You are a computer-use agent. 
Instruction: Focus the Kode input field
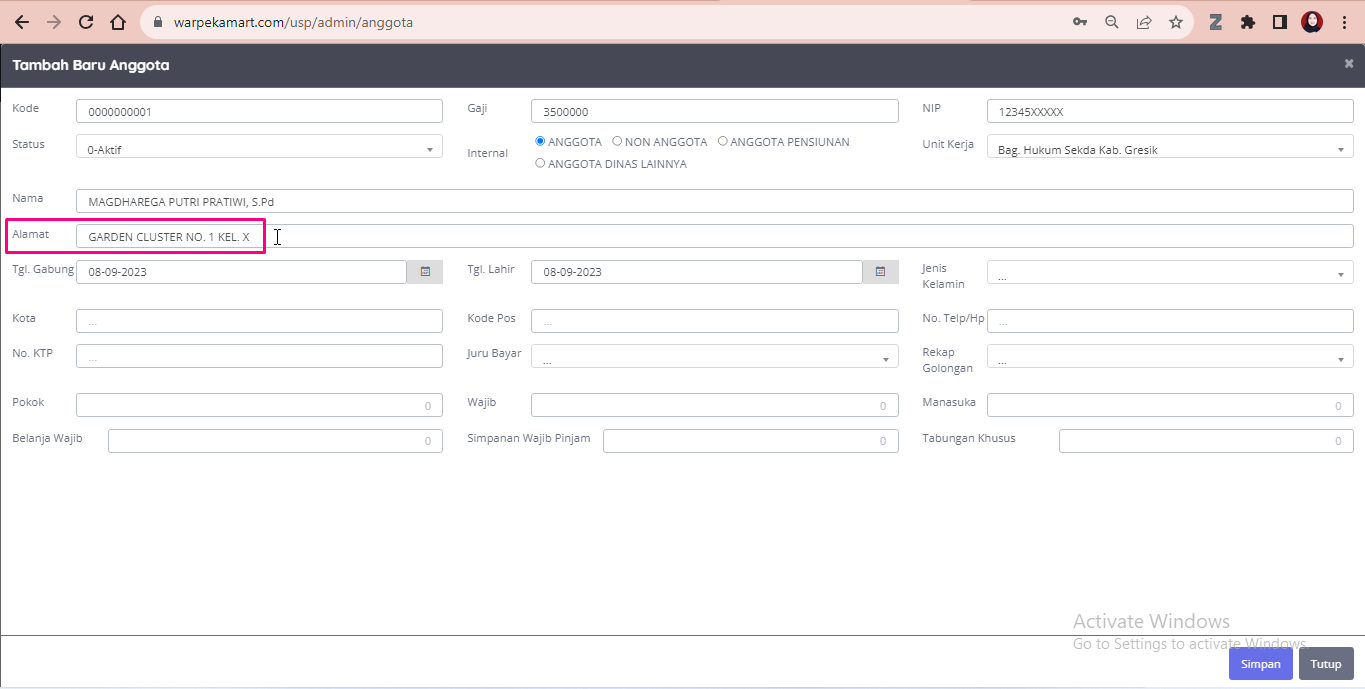pyautogui.click(x=259, y=111)
